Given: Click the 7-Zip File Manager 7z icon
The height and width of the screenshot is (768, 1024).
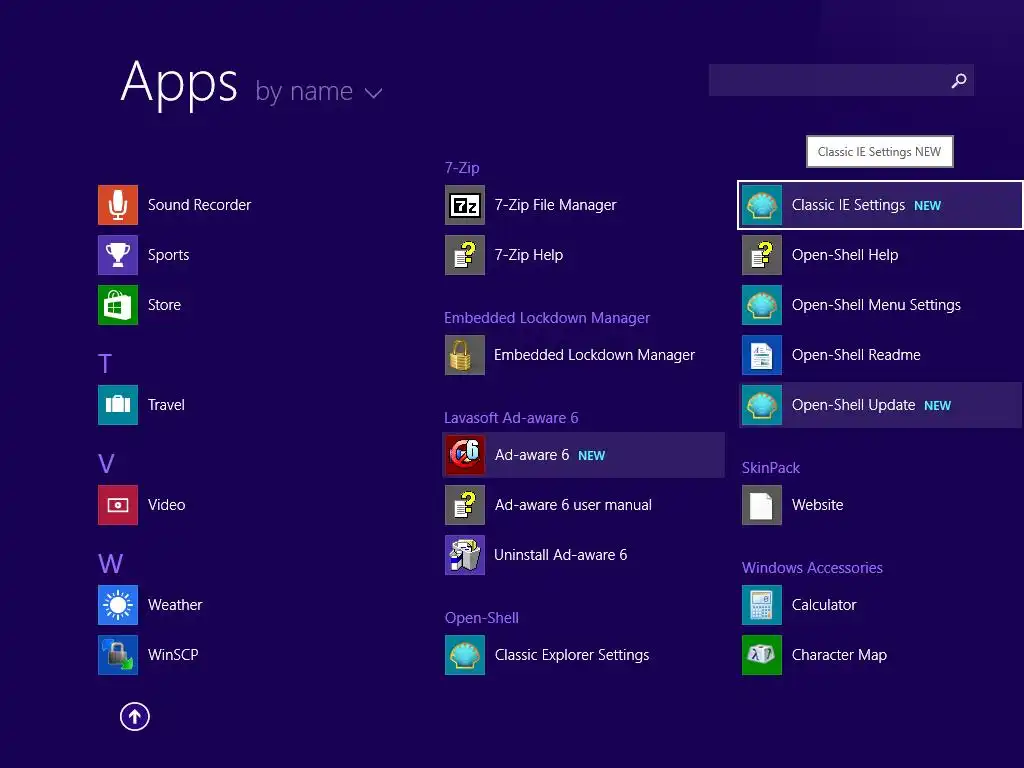Looking at the screenshot, I should (464, 205).
